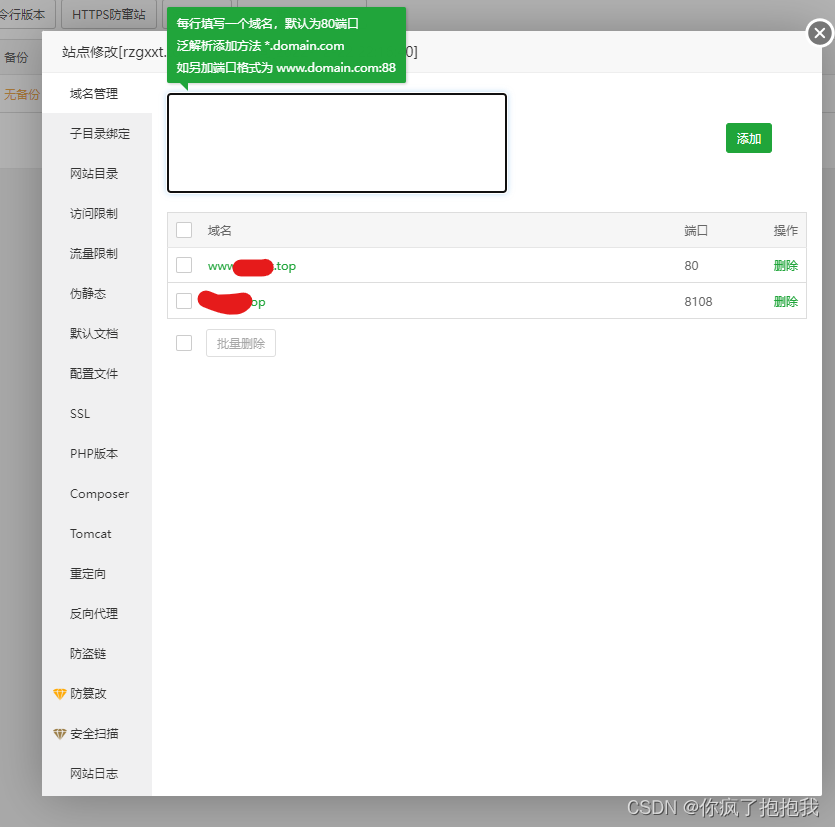Click 端口 column header
The image size is (835, 827).
696,231
